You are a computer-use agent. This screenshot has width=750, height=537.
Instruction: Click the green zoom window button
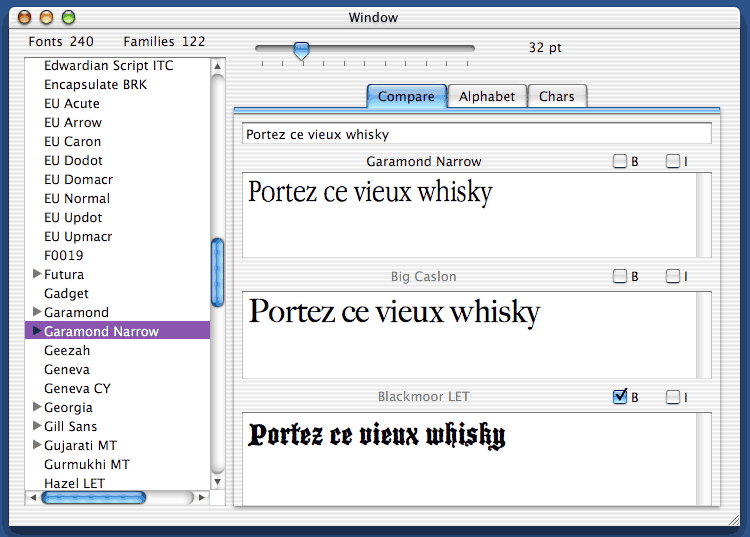68,18
